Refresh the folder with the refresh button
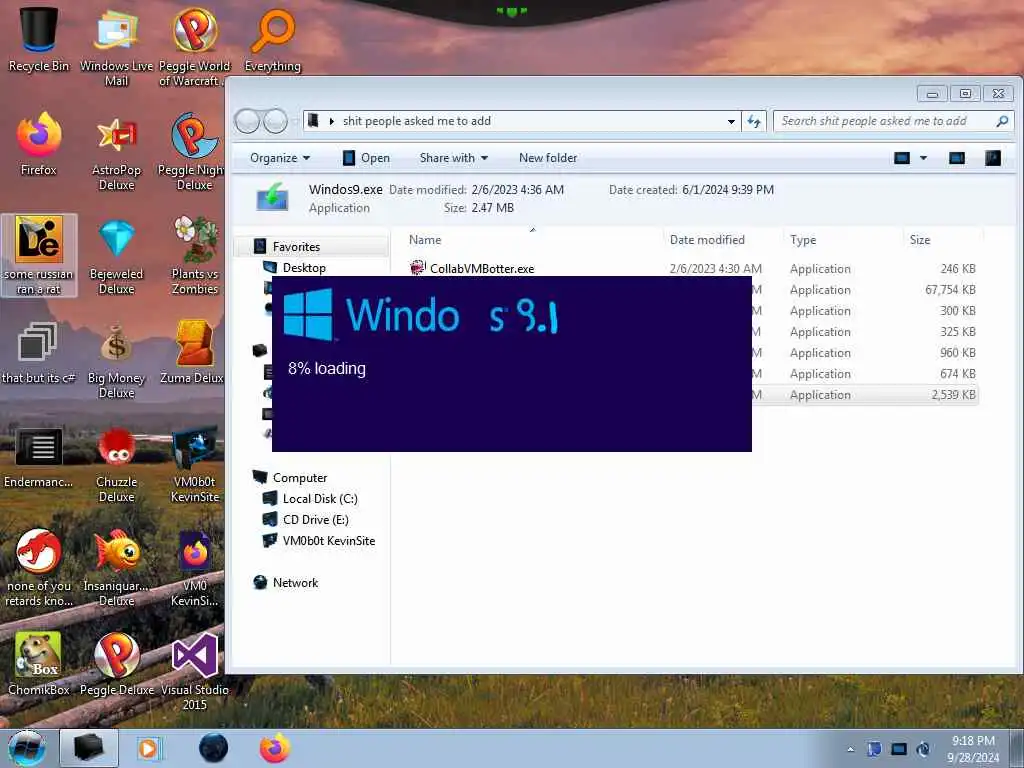The image size is (1024, 768). click(754, 121)
